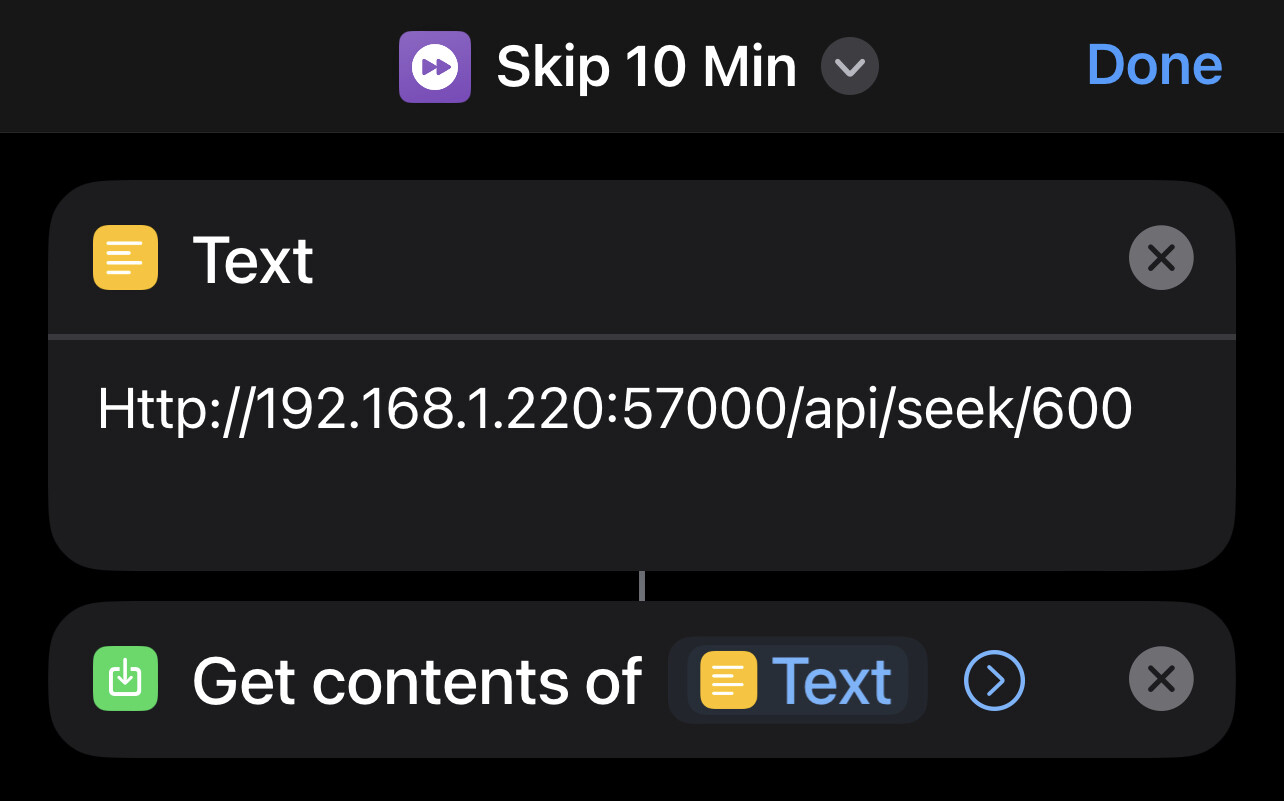Expand Get contents options with the circled arrow

coord(994,680)
